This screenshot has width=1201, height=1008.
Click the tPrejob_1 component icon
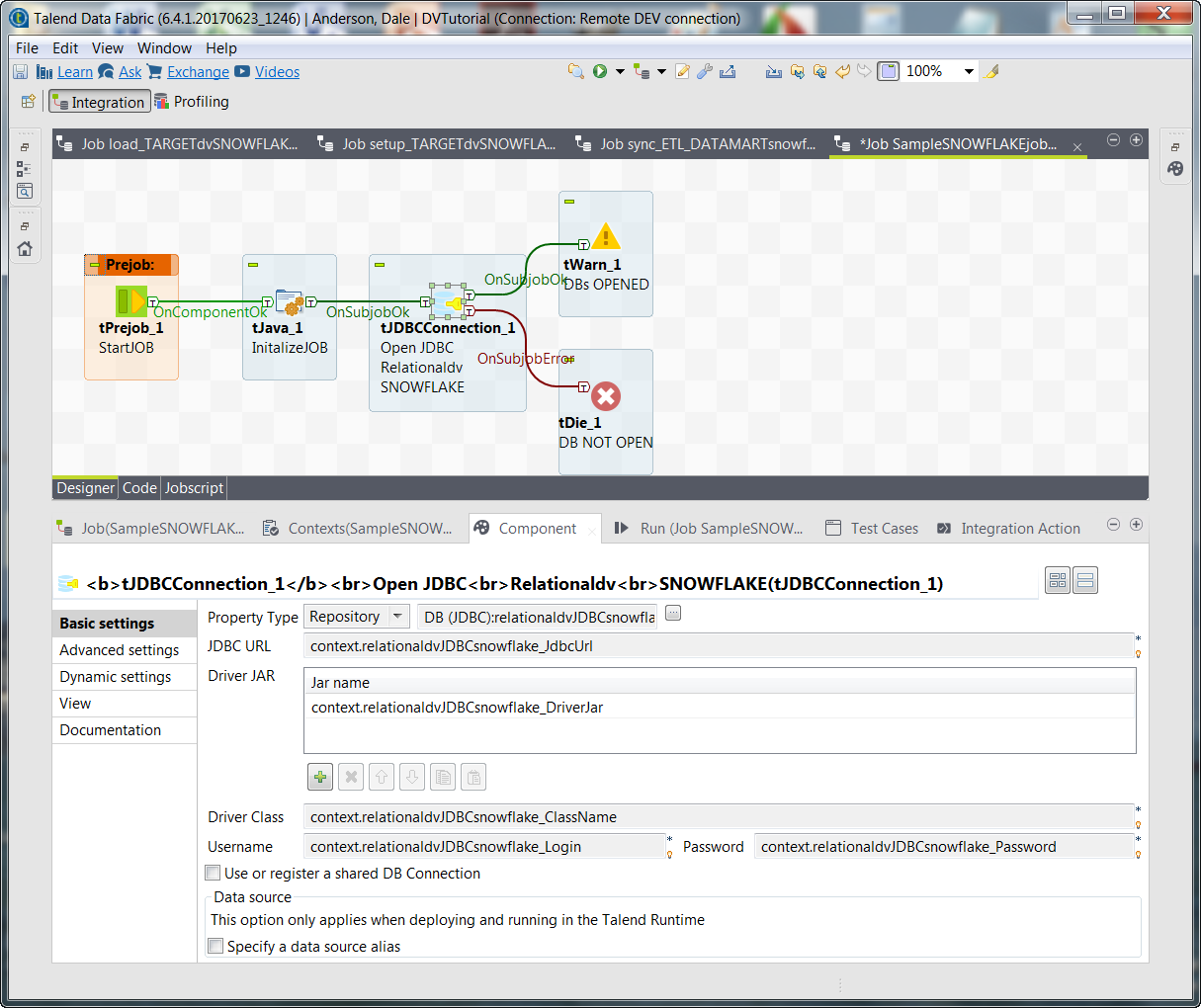(x=130, y=300)
